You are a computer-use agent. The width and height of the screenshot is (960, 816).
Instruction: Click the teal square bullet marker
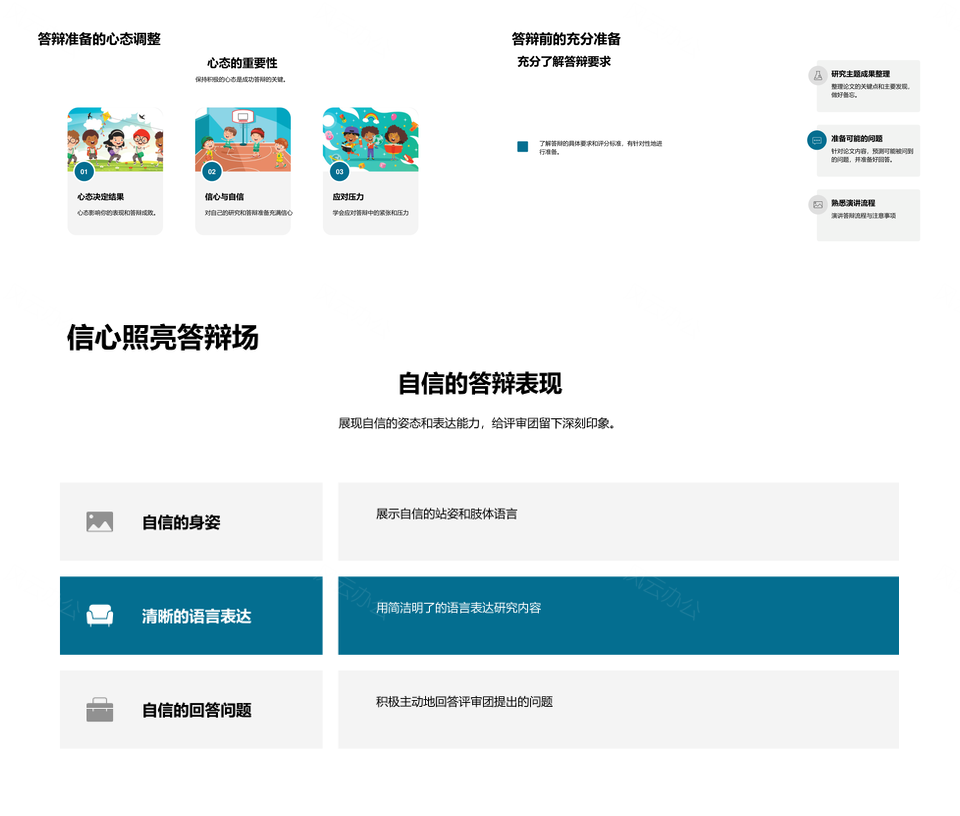click(x=522, y=147)
